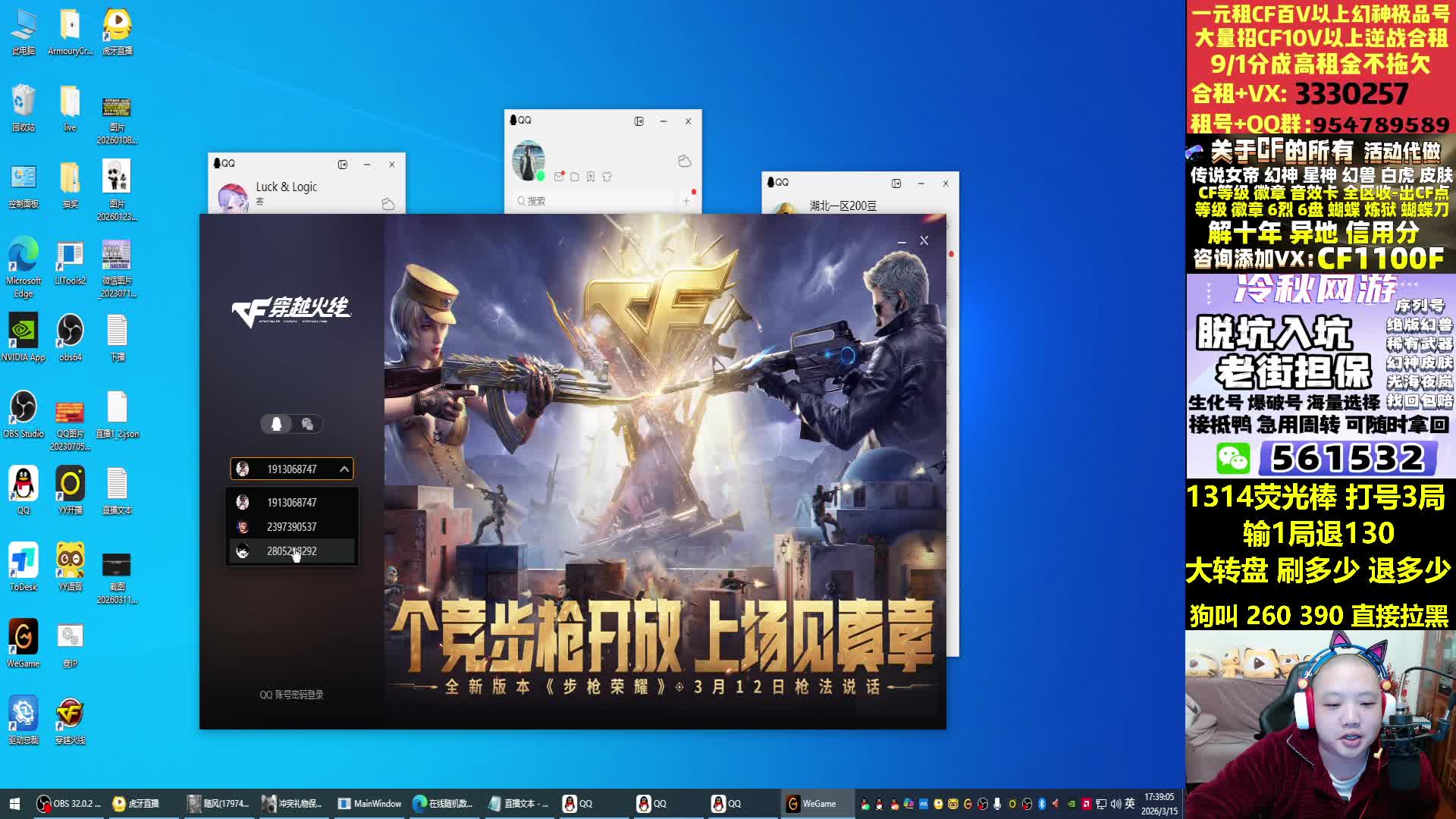Collapse the account dropdown arrow
Image resolution: width=1456 pixels, height=819 pixels.
tap(344, 469)
